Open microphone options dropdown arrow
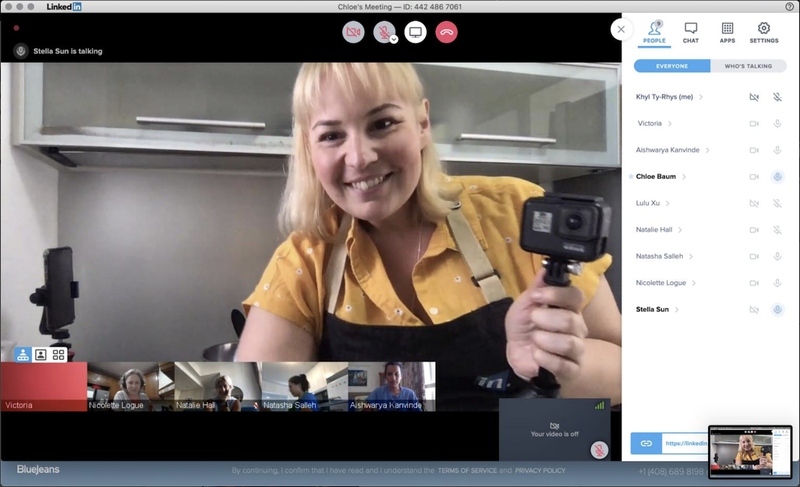This screenshot has height=487, width=800. [x=394, y=38]
